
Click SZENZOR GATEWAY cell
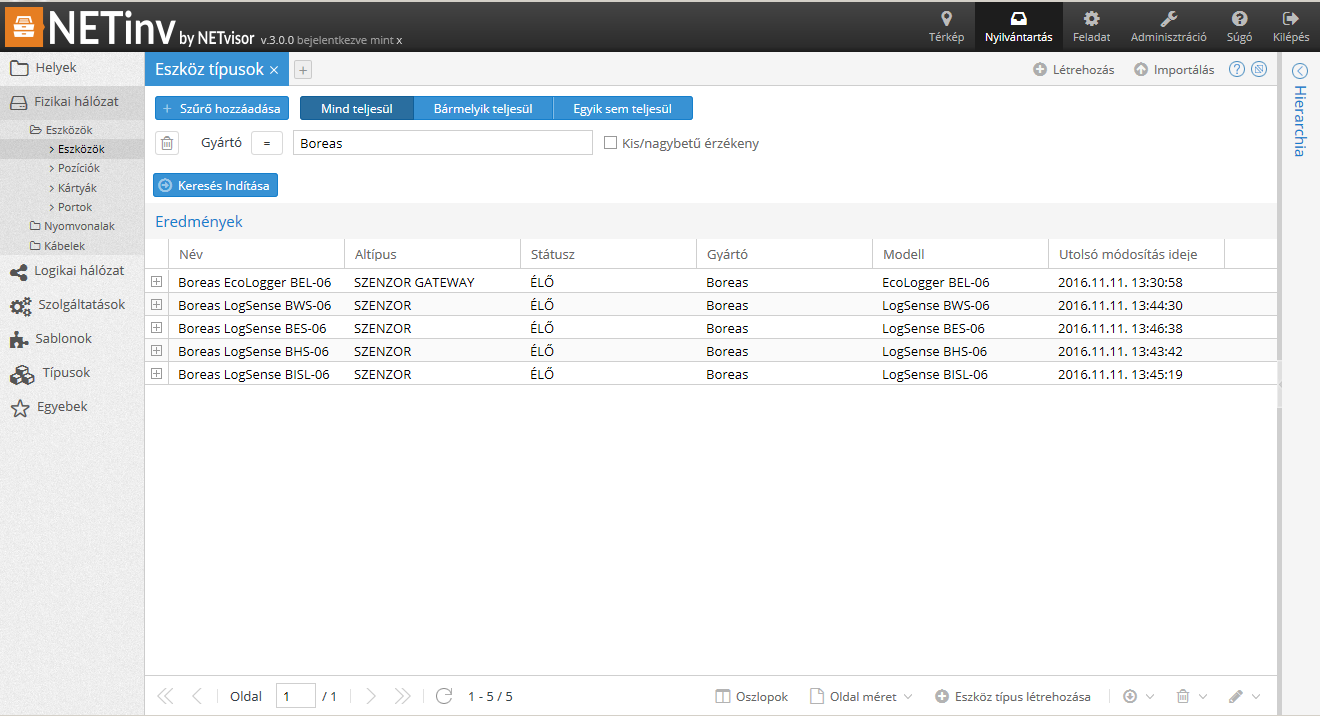(x=432, y=282)
